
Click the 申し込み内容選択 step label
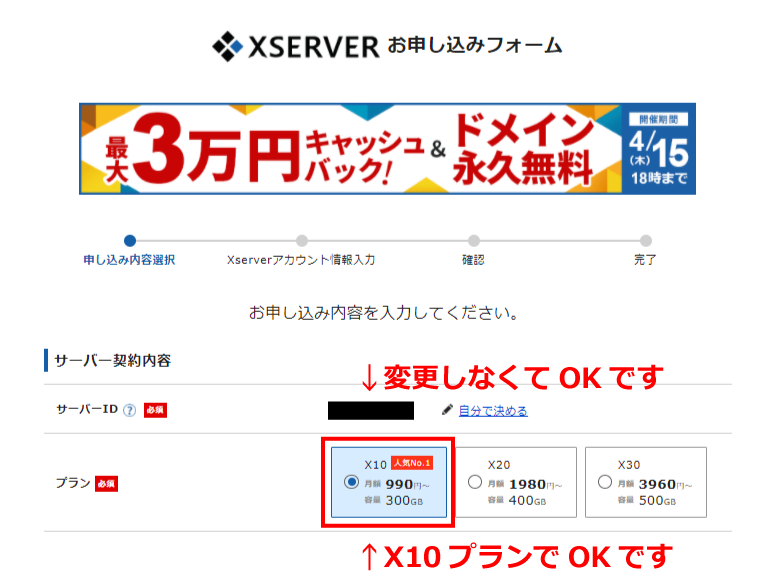click(x=129, y=260)
